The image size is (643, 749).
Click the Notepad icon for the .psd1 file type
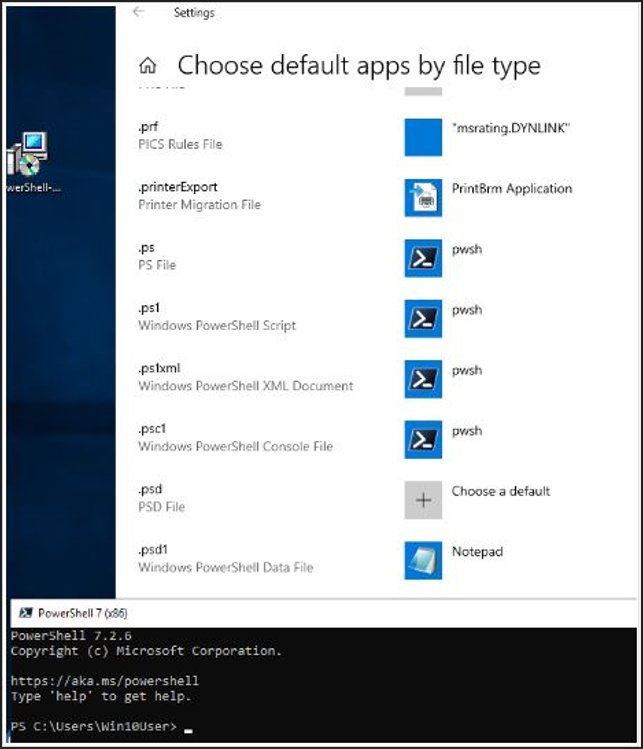pyautogui.click(x=423, y=560)
